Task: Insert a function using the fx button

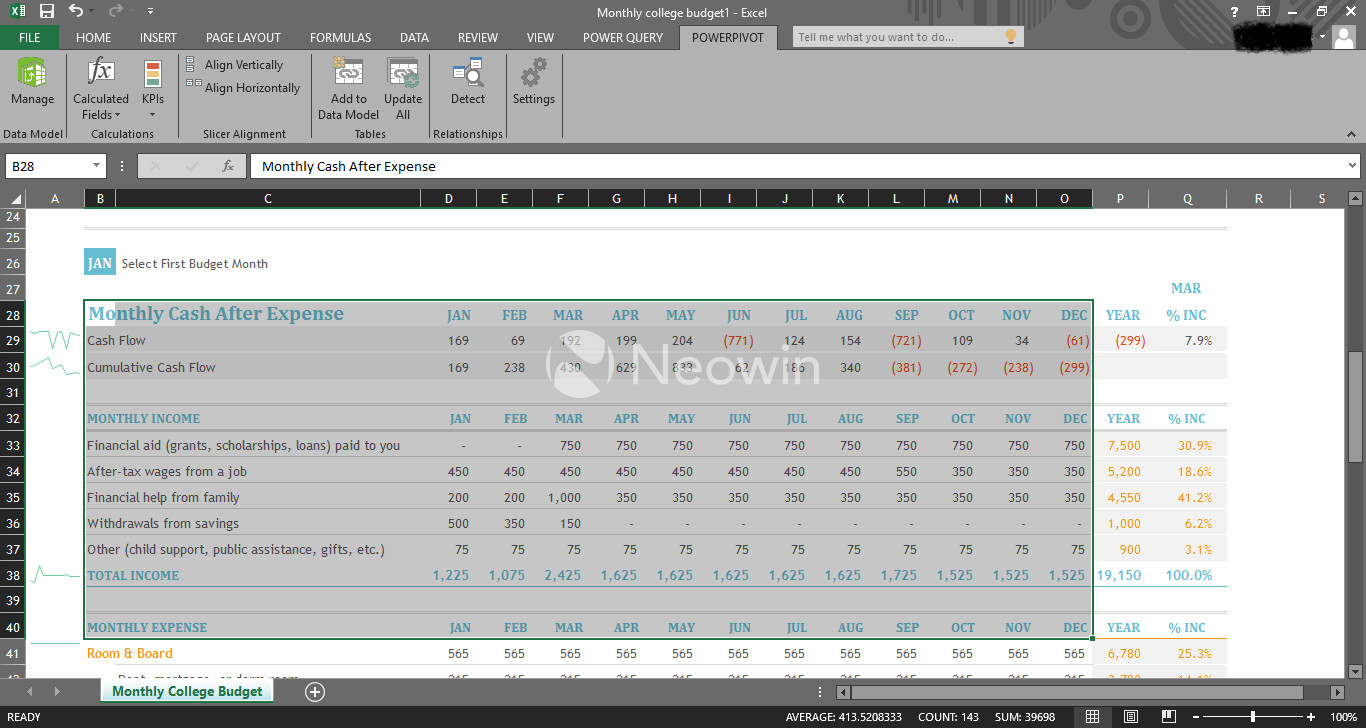Action: [228, 166]
